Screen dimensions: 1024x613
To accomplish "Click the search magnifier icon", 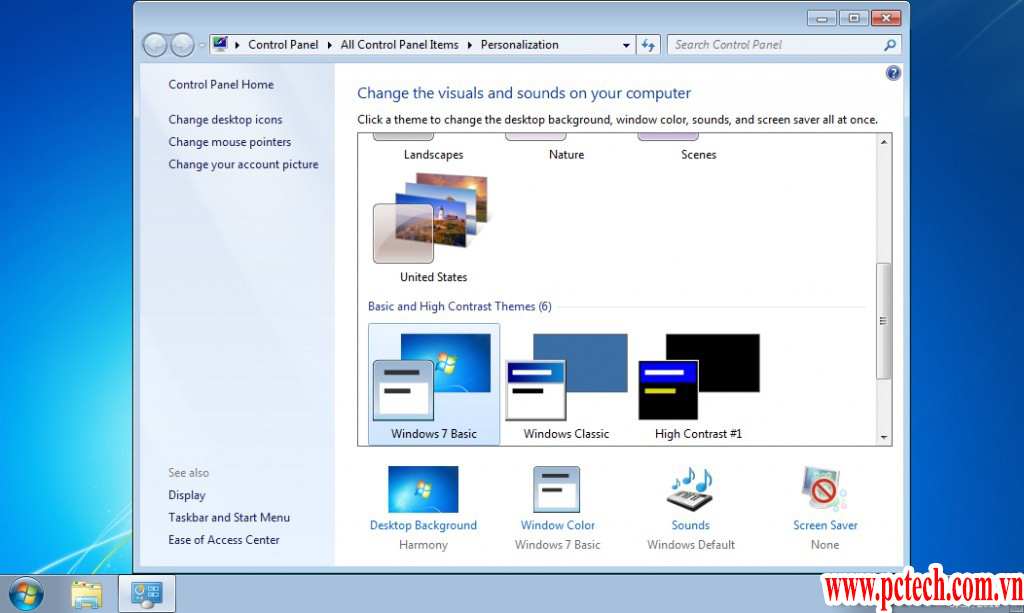I will click(x=889, y=45).
